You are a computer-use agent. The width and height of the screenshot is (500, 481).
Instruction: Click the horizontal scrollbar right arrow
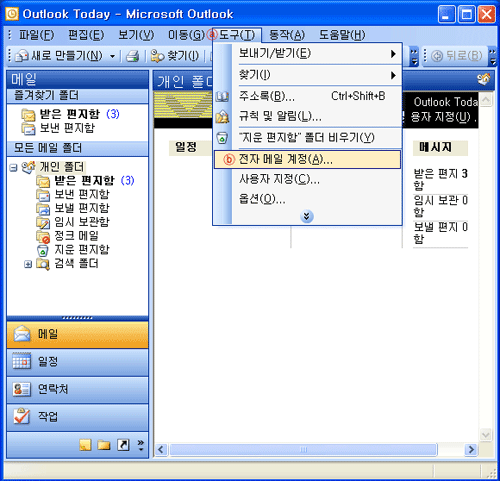click(x=471, y=450)
